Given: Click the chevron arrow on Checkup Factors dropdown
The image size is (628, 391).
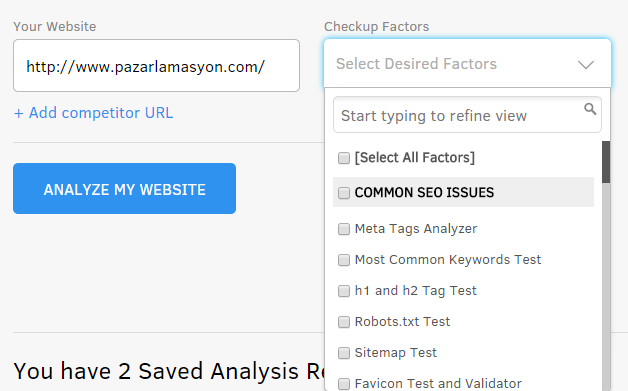Looking at the screenshot, I should 586,64.
